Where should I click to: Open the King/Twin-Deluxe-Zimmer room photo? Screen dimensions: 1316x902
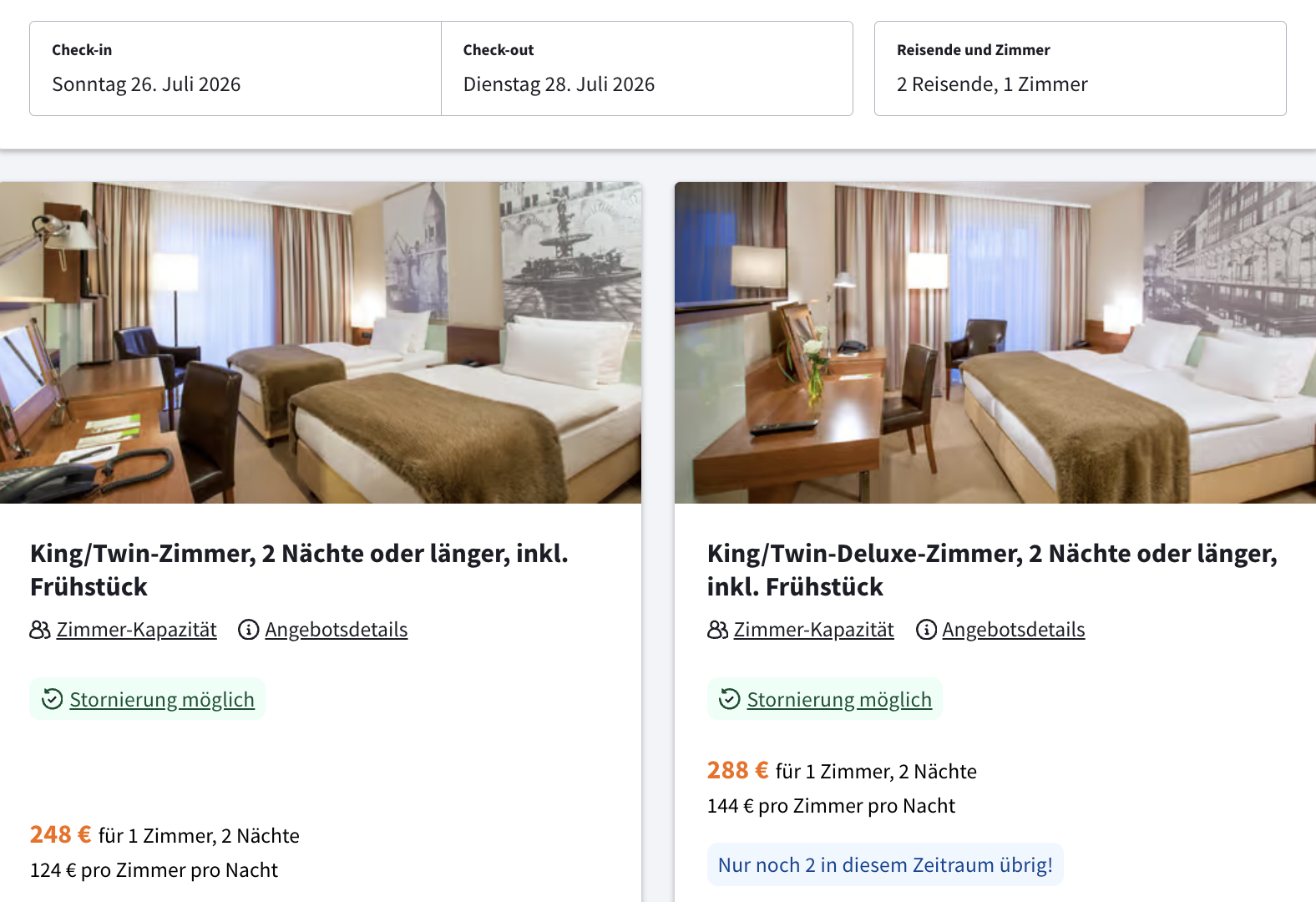click(x=995, y=342)
